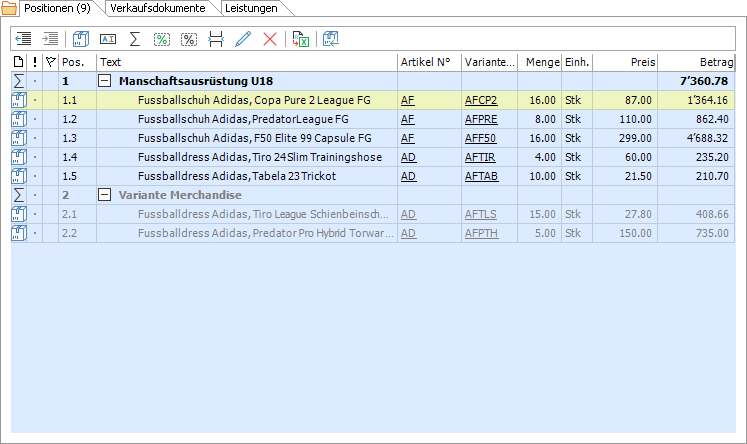The height and width of the screenshot is (444, 747).
Task: Select row Fussballschuh Adidas, Copa Pure 2 League FG
Action: tap(373, 100)
